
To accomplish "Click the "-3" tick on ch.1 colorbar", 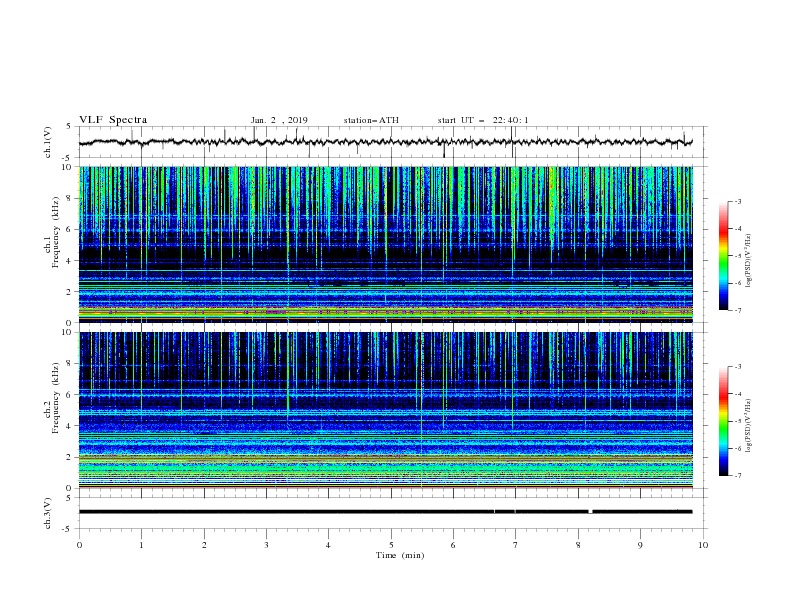I will [737, 201].
